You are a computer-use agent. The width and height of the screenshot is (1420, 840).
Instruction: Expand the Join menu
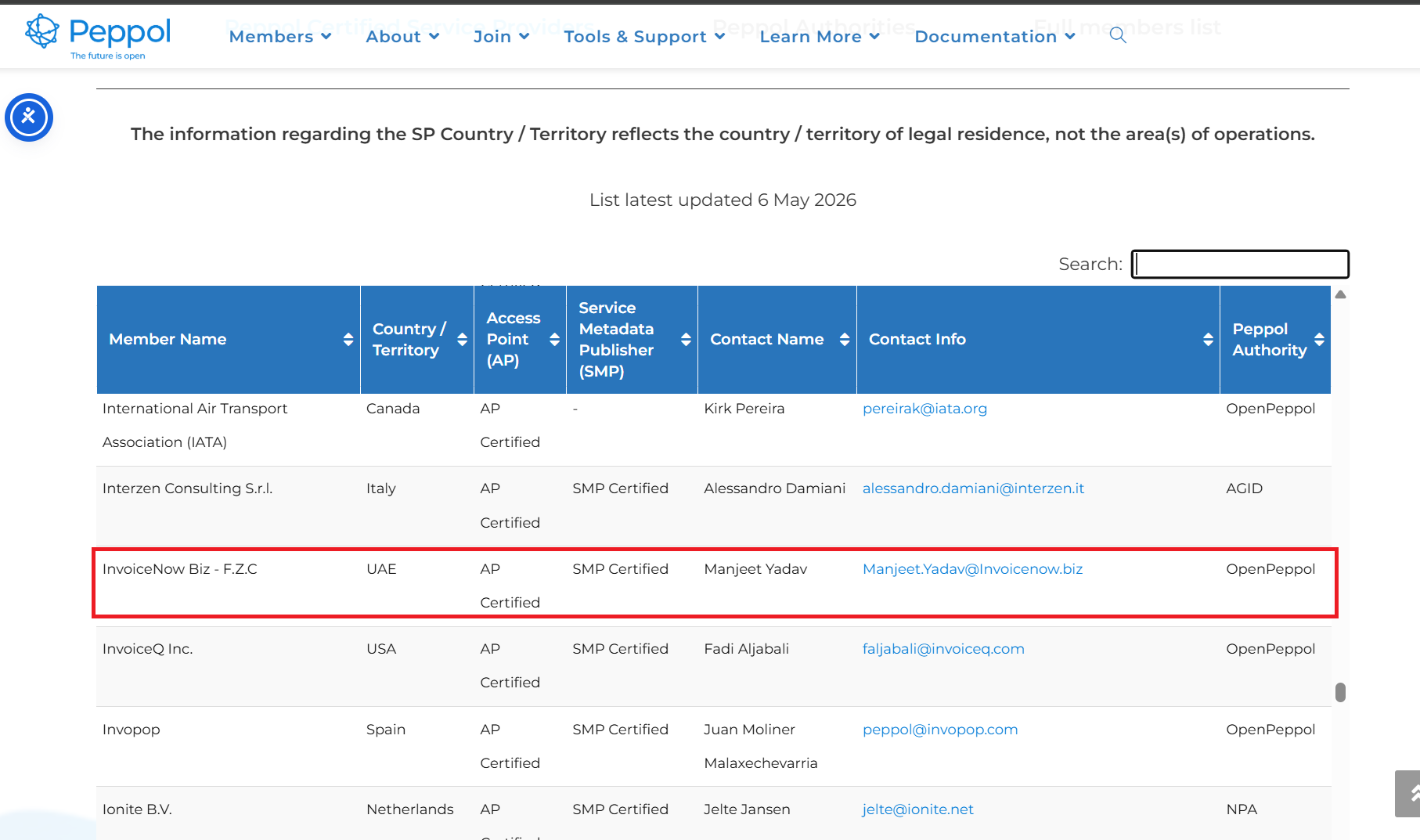click(x=501, y=36)
